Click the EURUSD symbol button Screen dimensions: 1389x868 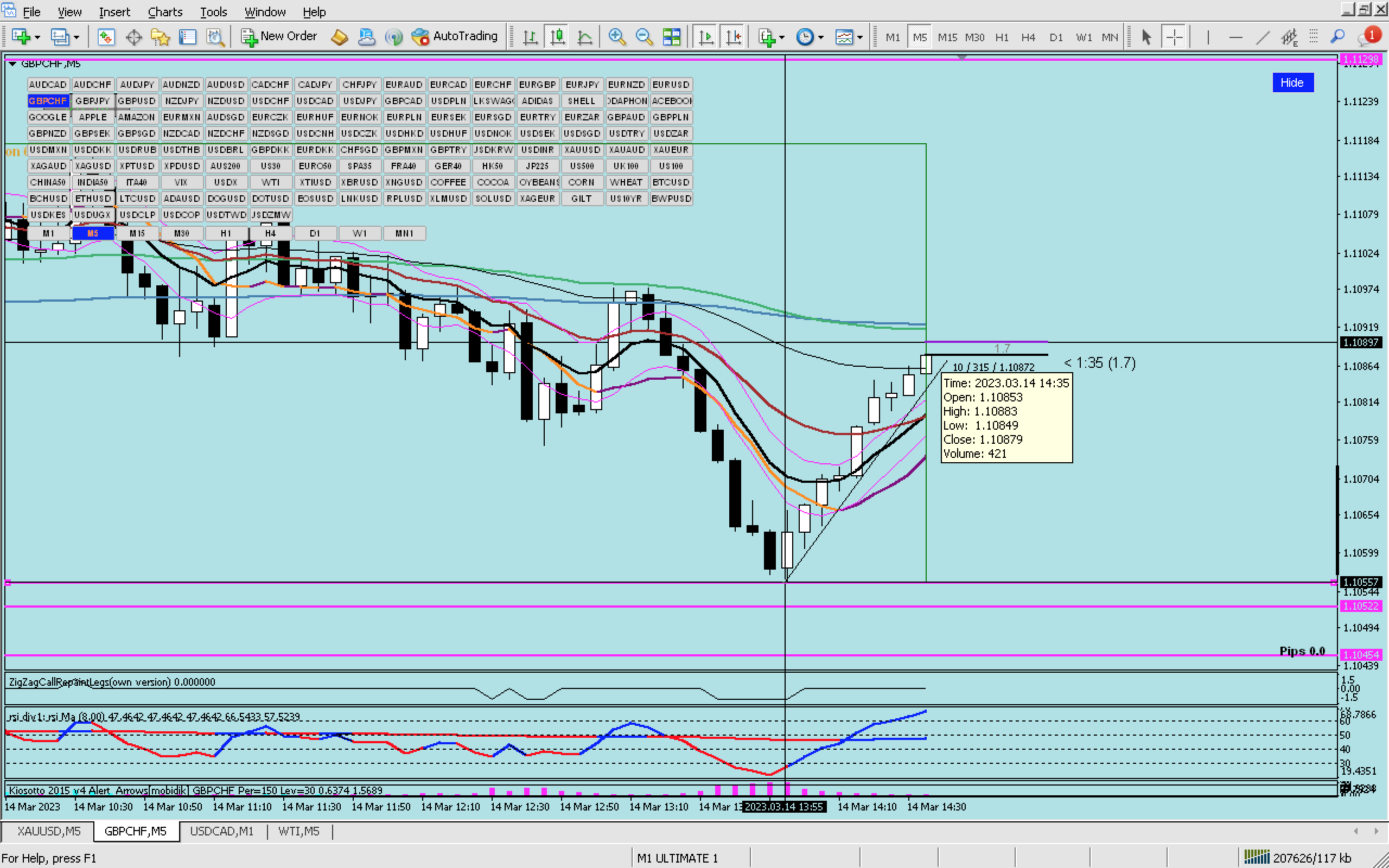click(671, 85)
